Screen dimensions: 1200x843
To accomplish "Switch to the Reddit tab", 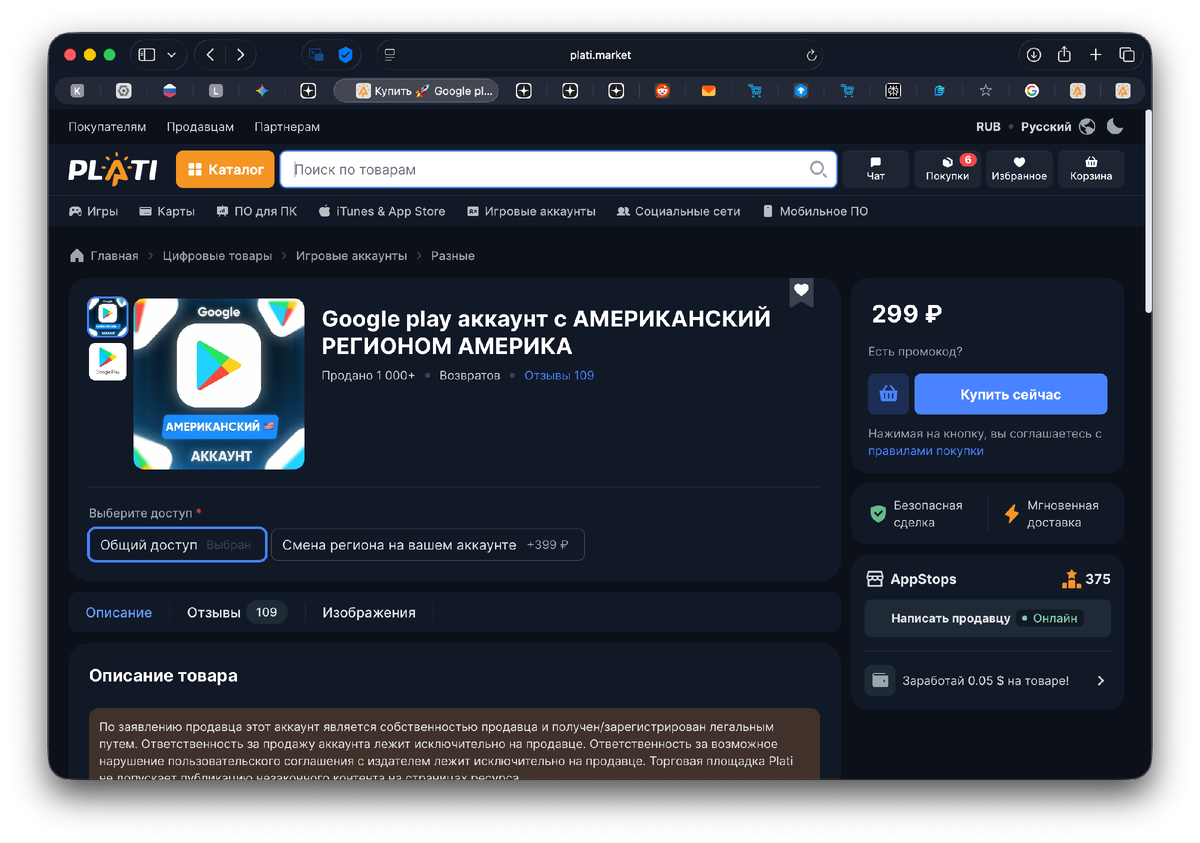I will tap(662, 90).
